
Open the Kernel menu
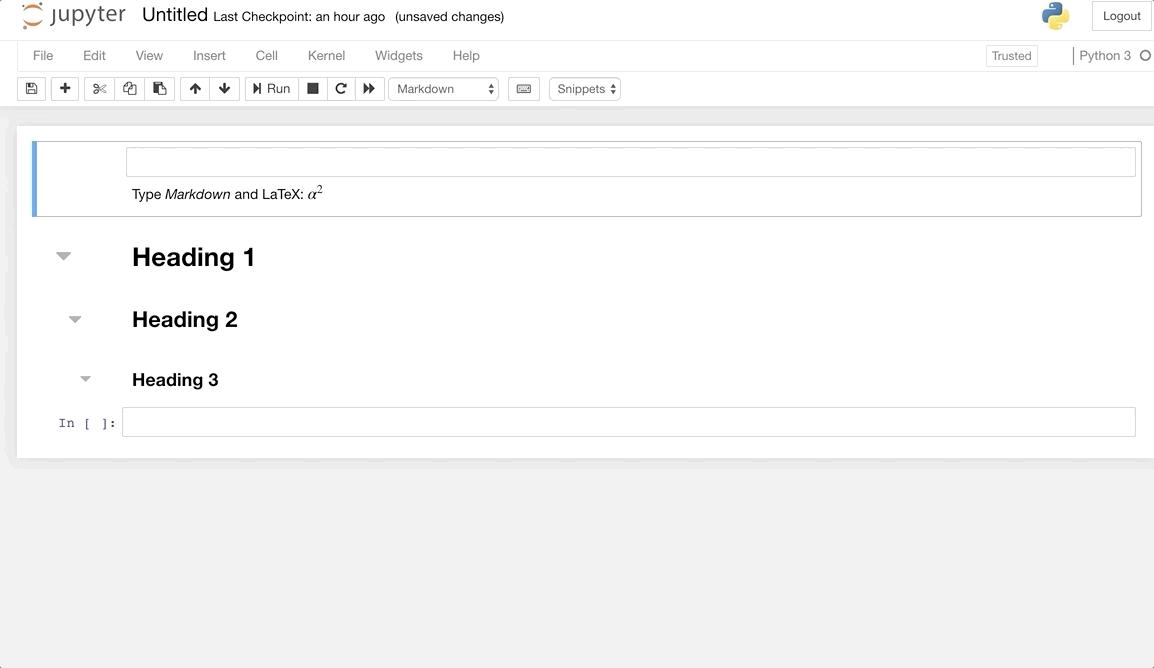point(326,56)
